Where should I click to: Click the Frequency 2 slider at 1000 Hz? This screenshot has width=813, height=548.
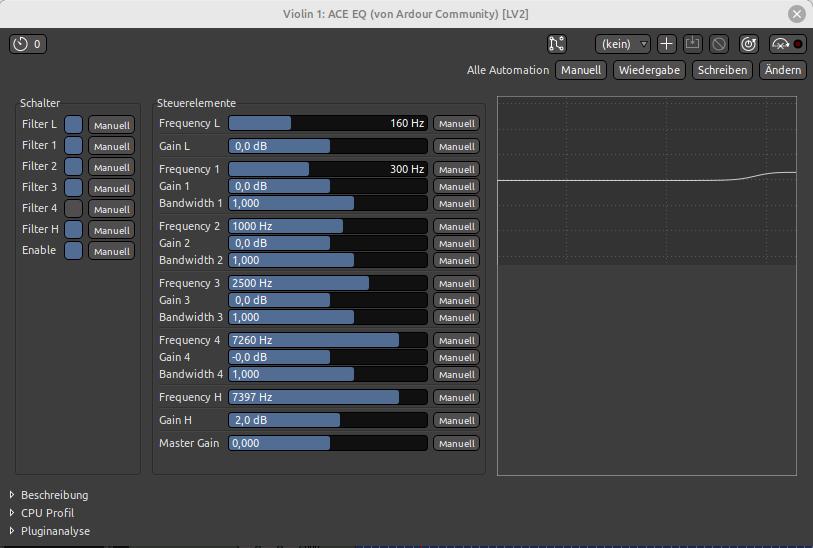tap(328, 227)
